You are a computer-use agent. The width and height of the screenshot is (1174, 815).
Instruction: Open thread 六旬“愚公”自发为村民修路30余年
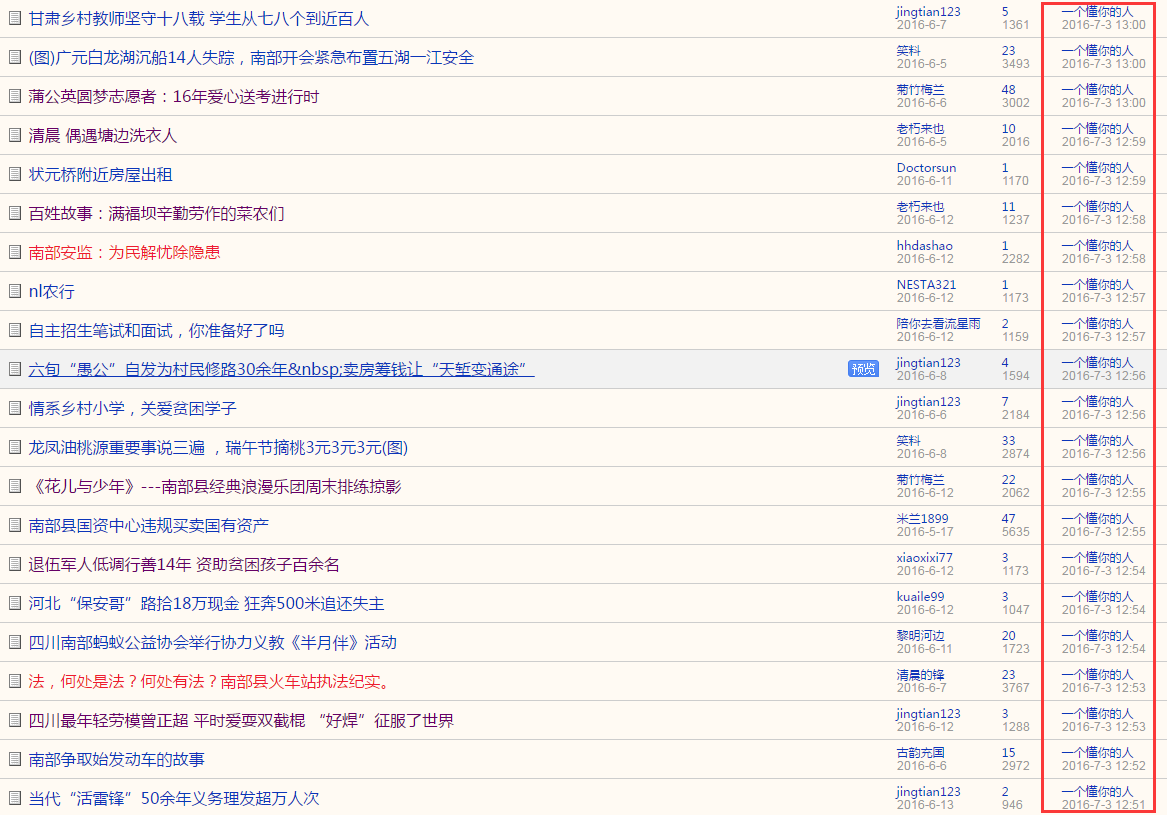click(281, 369)
